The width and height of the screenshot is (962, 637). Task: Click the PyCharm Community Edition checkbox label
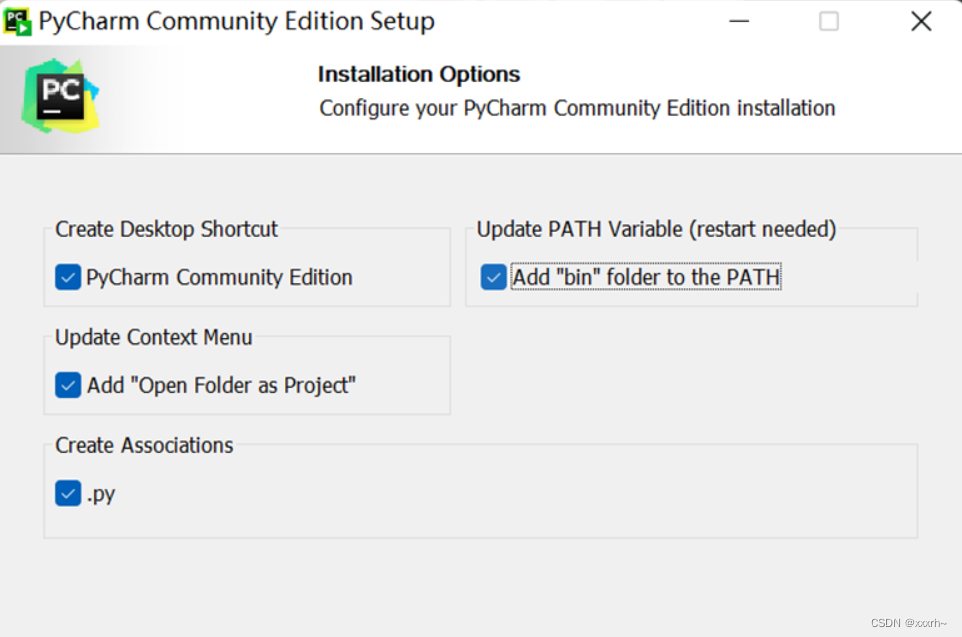click(x=217, y=277)
